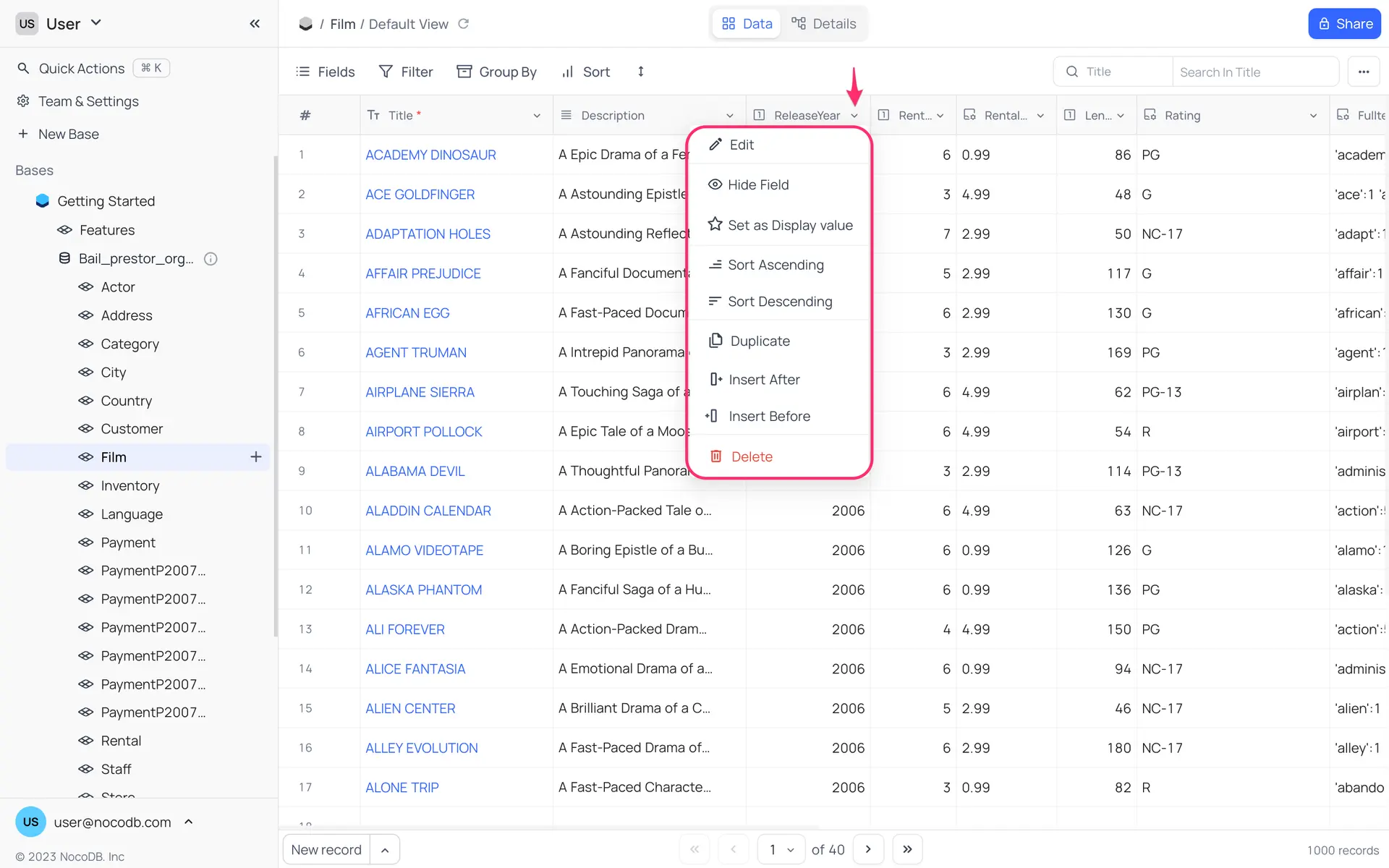Collapse the sidebar with double-chevron icon

255,24
